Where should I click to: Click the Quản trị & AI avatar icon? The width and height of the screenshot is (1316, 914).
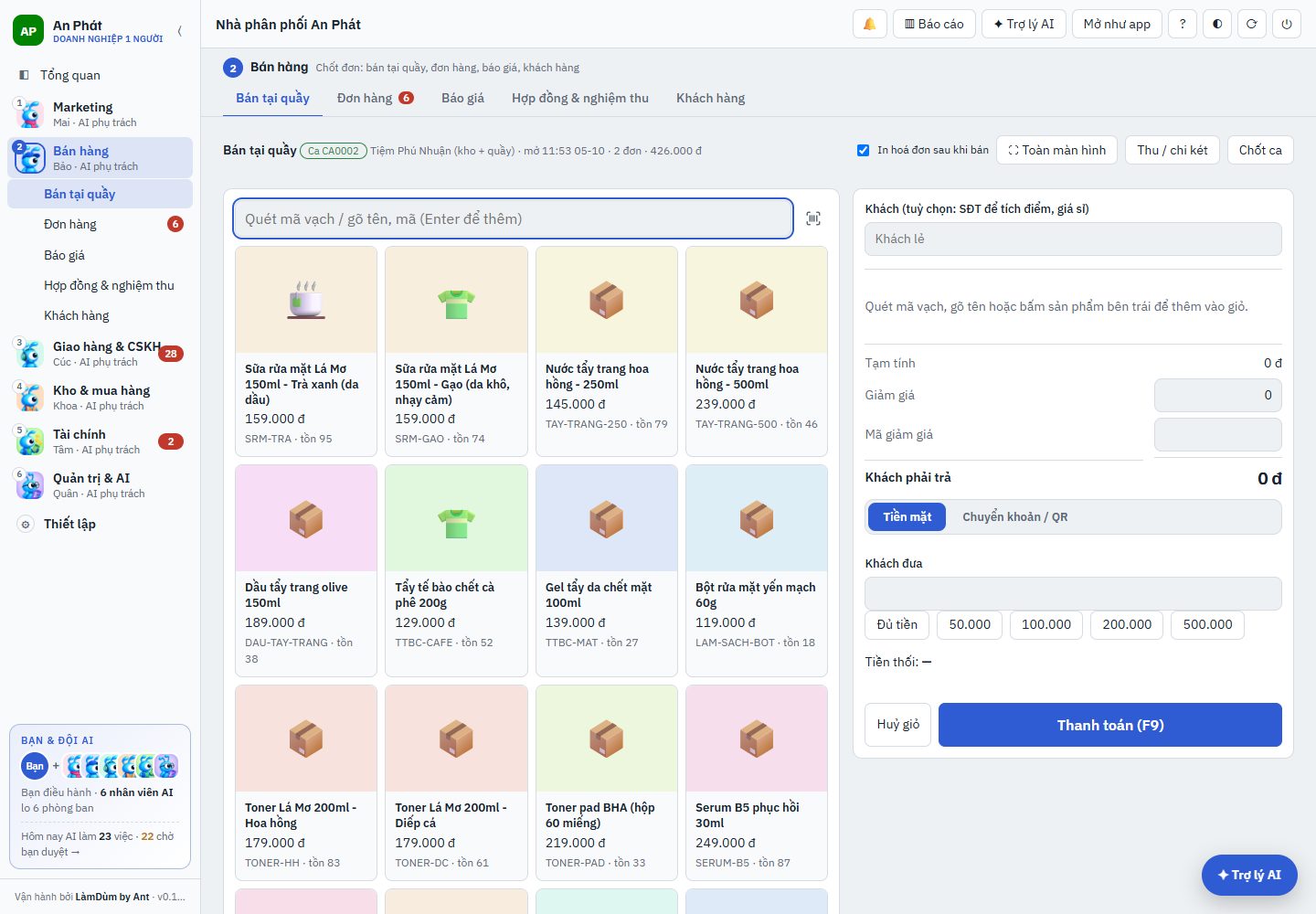tap(30, 485)
